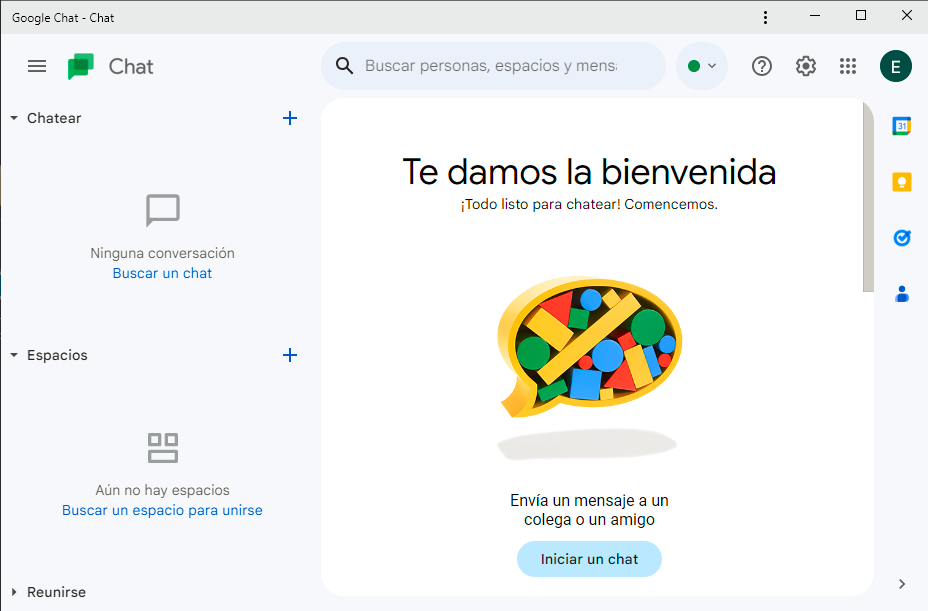The height and width of the screenshot is (611, 928).
Task: Follow the Buscar un chat link
Action: 162,273
